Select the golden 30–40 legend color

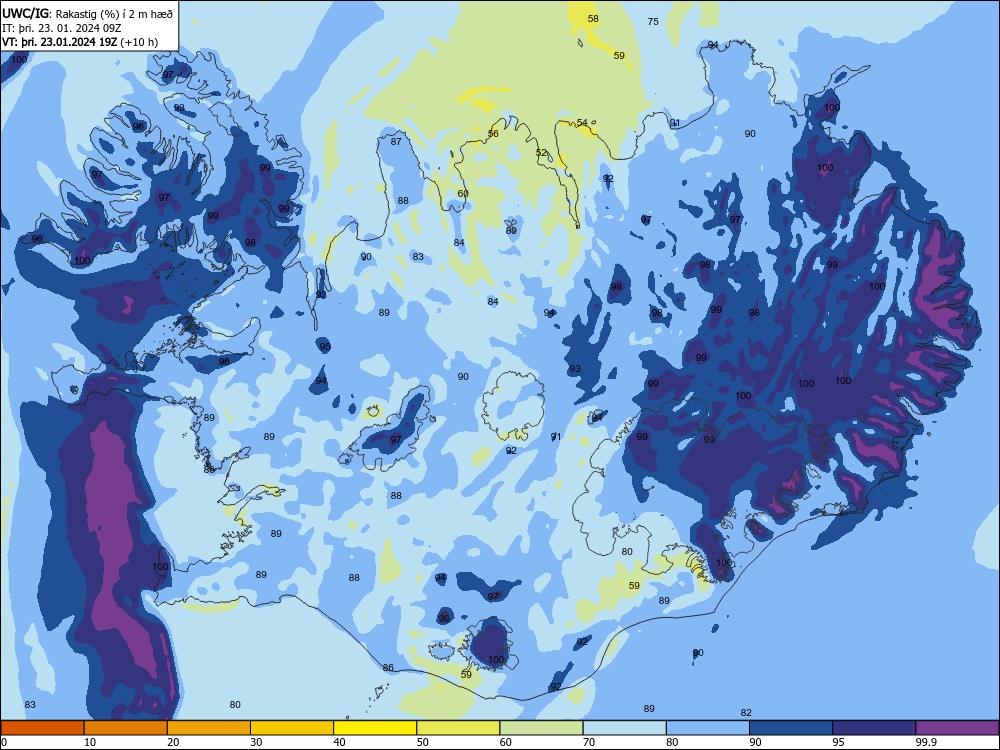click(x=292, y=728)
